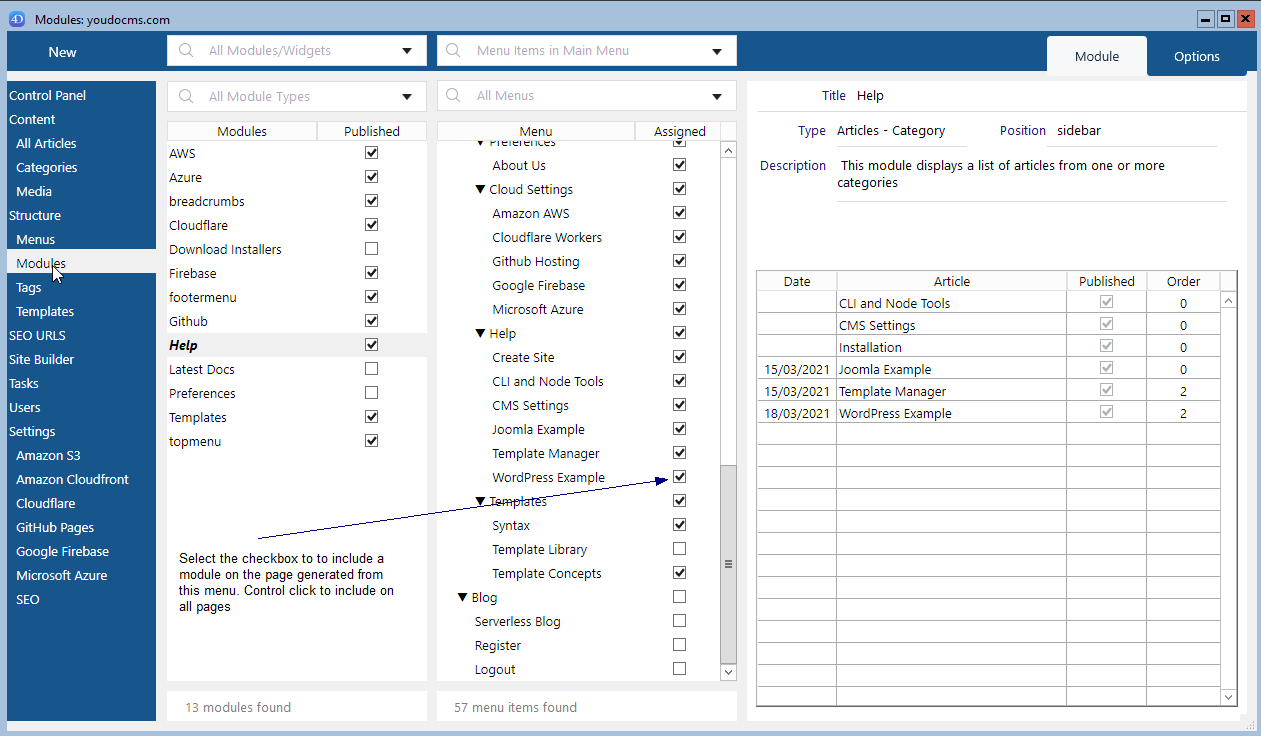Image resolution: width=1261 pixels, height=736 pixels.
Task: Toggle Published checkbox for Latest Docs module
Action: coord(372,369)
